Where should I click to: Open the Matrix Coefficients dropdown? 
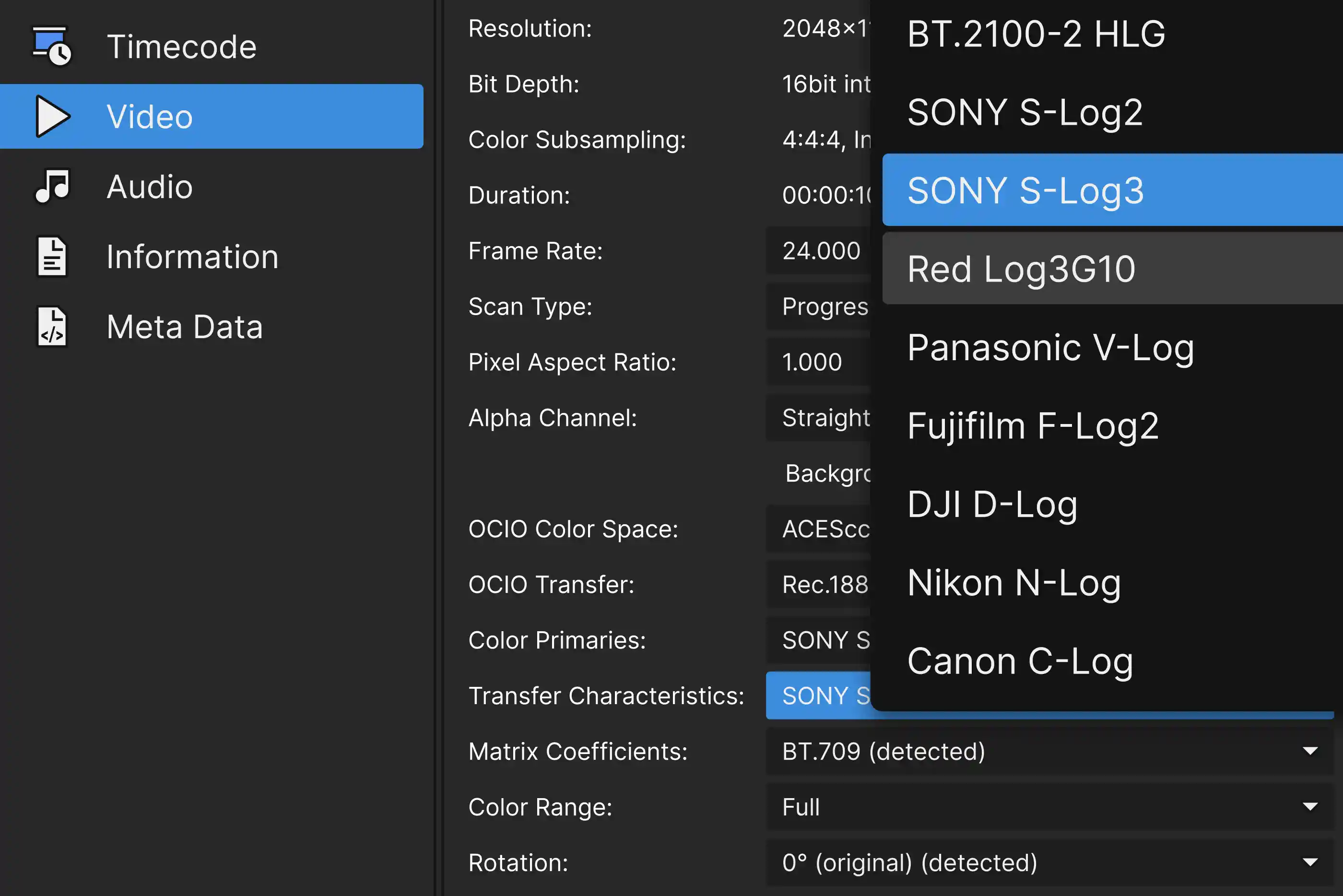pos(1049,752)
